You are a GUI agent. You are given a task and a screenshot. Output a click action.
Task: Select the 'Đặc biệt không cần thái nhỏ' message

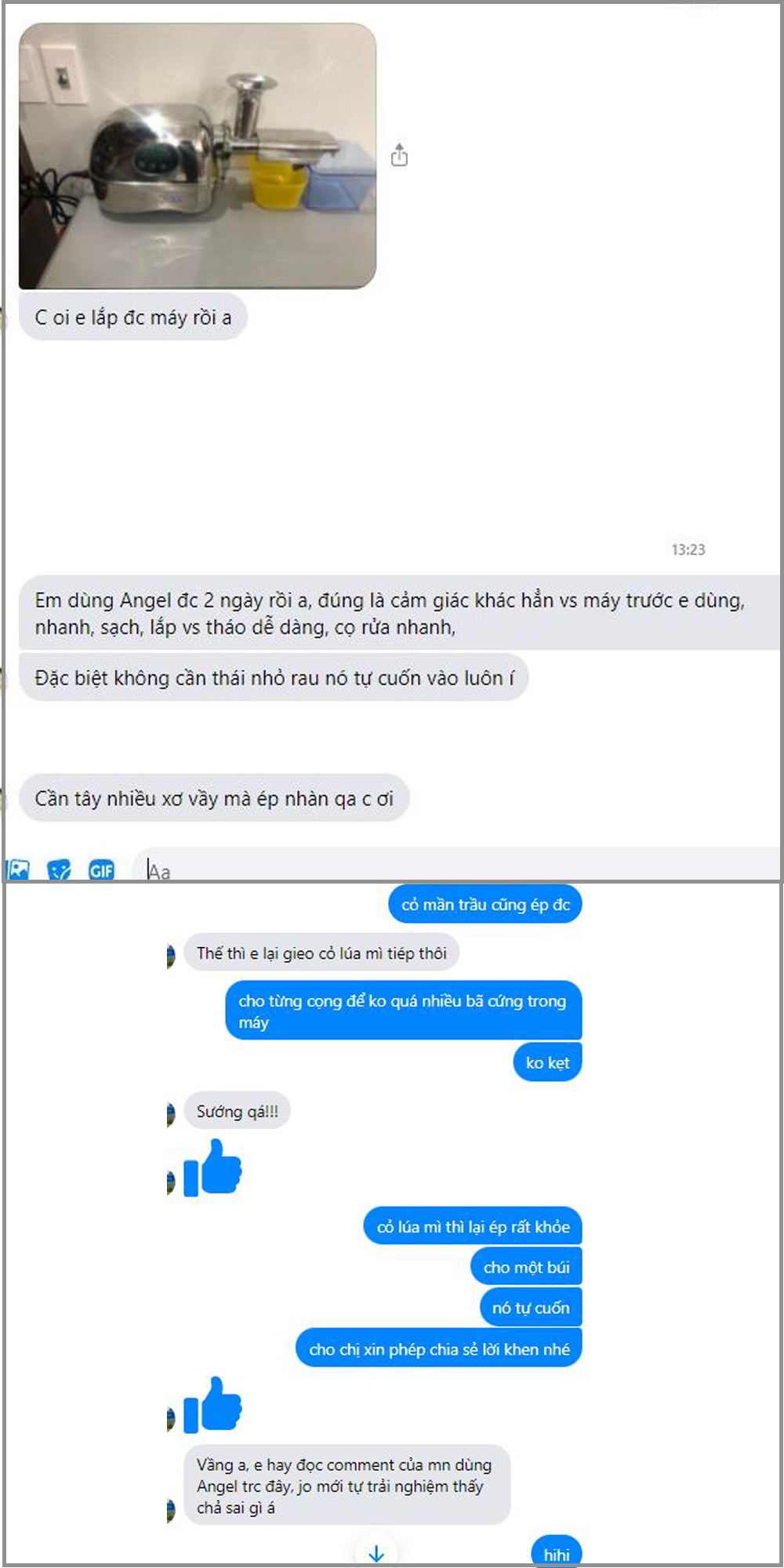274,677
